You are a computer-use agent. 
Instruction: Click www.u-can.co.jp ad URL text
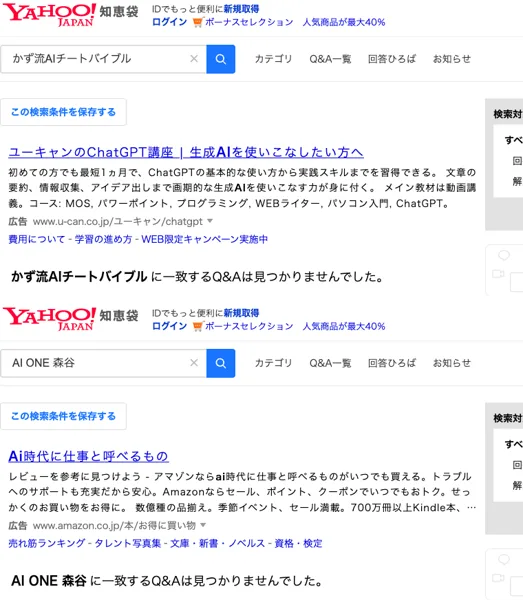tap(118, 222)
